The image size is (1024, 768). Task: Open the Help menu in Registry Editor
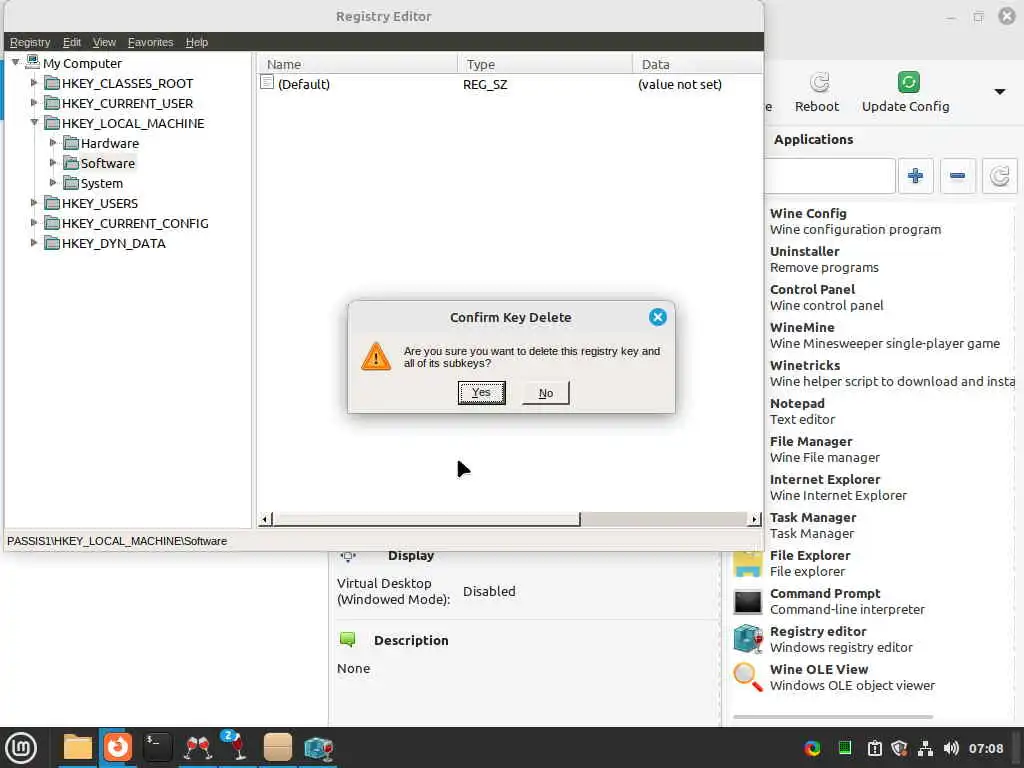[197, 42]
